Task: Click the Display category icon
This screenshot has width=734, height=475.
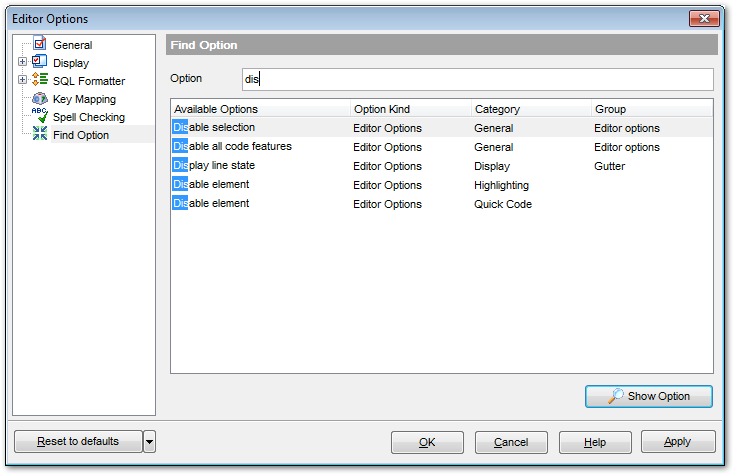Action: [40, 62]
